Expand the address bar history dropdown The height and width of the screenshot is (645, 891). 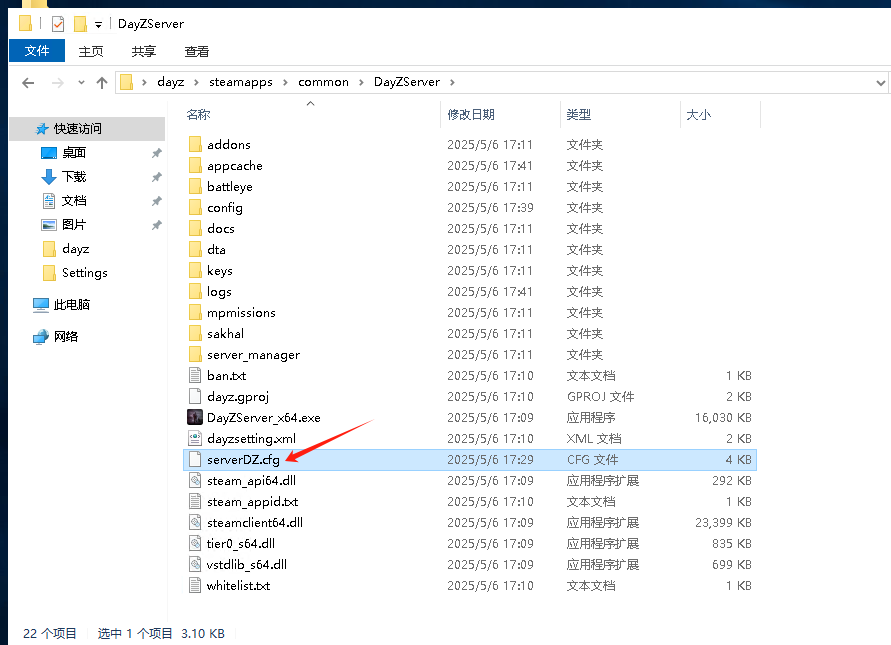pyautogui.click(x=880, y=83)
